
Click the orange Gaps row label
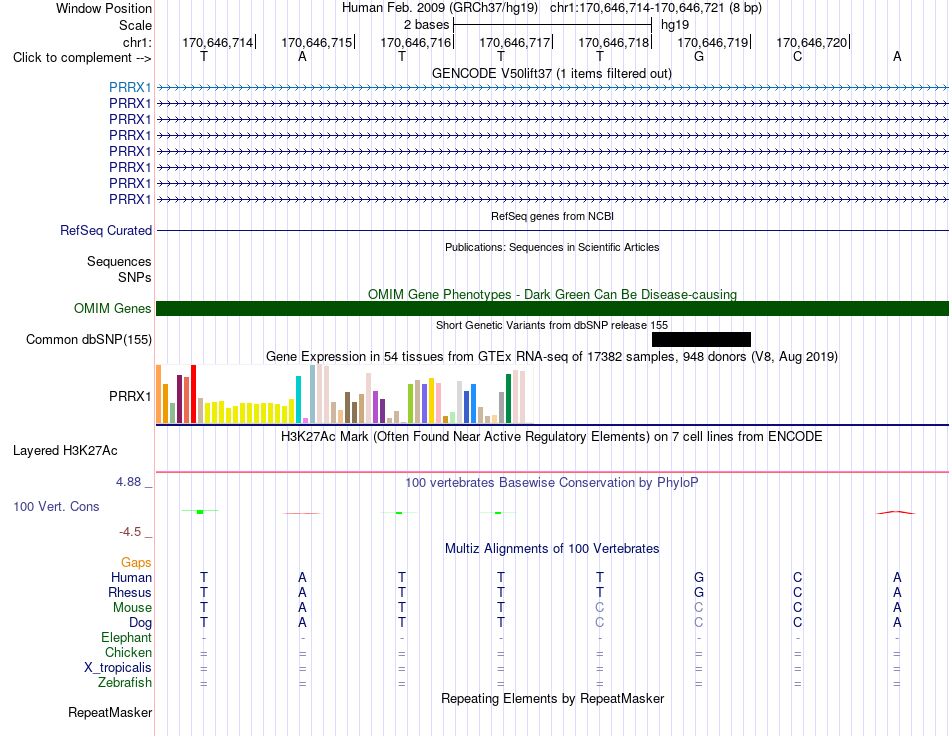pos(136,563)
